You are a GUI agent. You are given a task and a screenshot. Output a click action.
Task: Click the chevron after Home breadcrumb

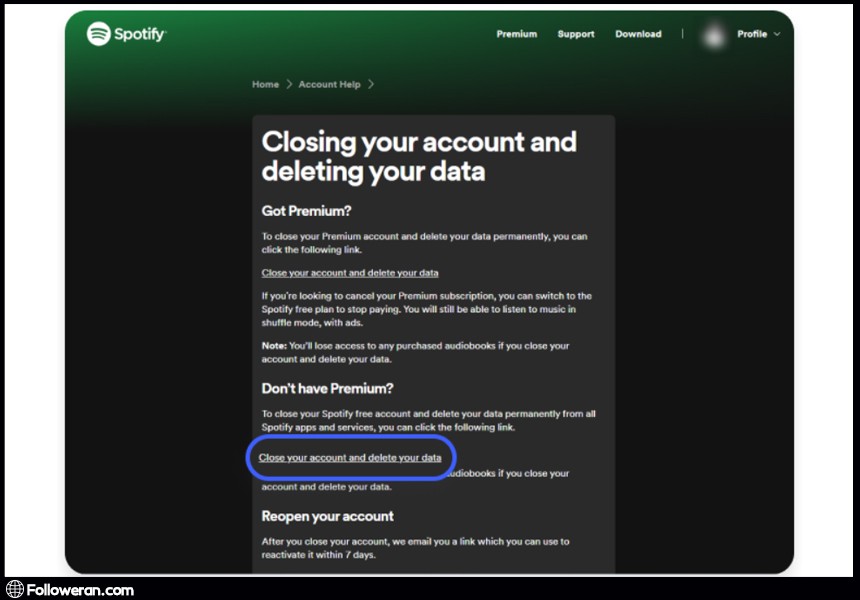pyautogui.click(x=289, y=85)
